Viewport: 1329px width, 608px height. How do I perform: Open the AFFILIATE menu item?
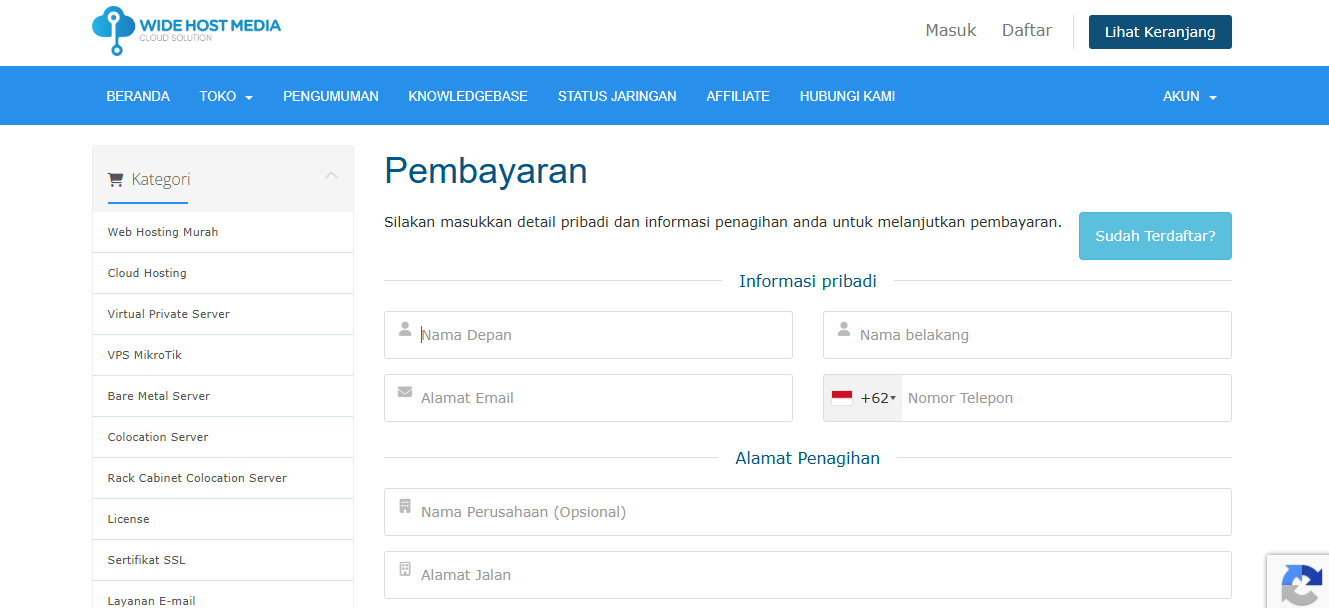(x=738, y=96)
